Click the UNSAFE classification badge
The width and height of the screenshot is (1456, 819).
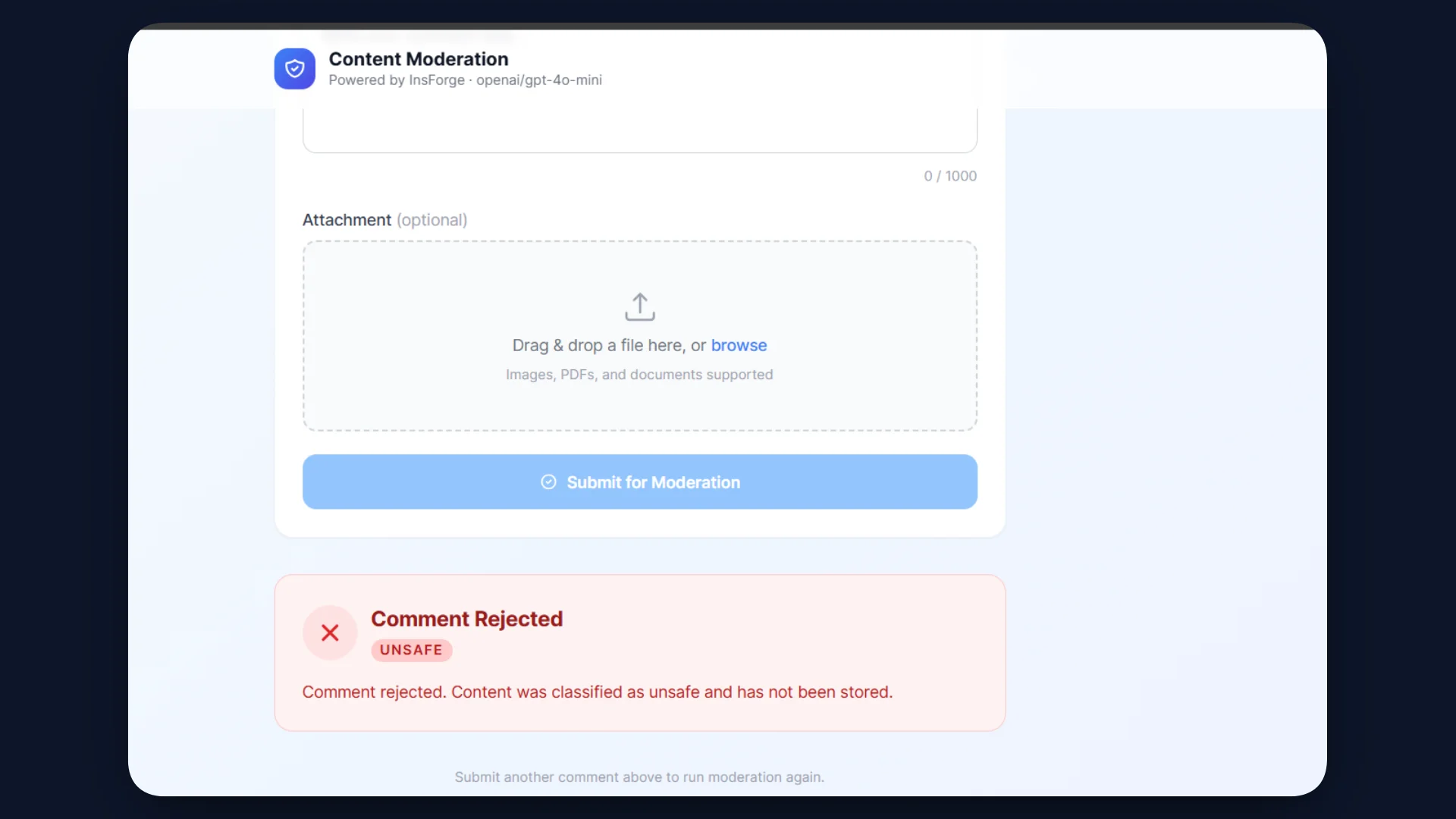pos(411,650)
